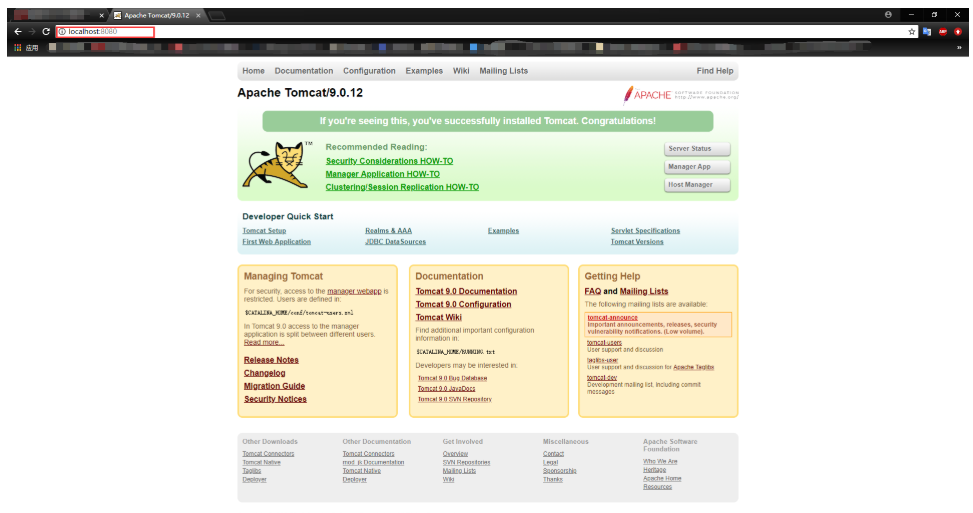973x513 pixels.
Task: Open Who We Are footer link
Action: click(660, 462)
